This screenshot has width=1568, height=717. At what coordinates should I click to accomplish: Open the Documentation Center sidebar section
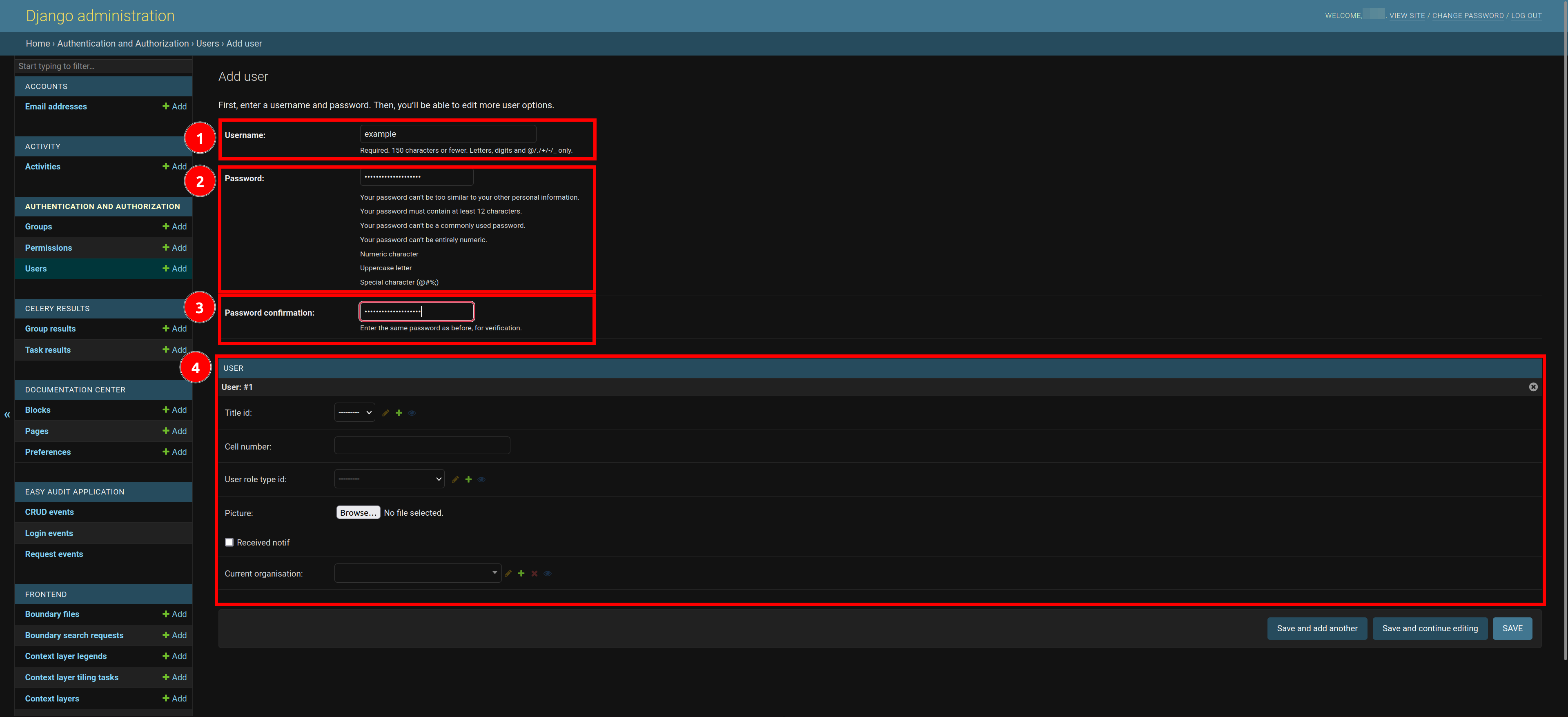point(75,390)
